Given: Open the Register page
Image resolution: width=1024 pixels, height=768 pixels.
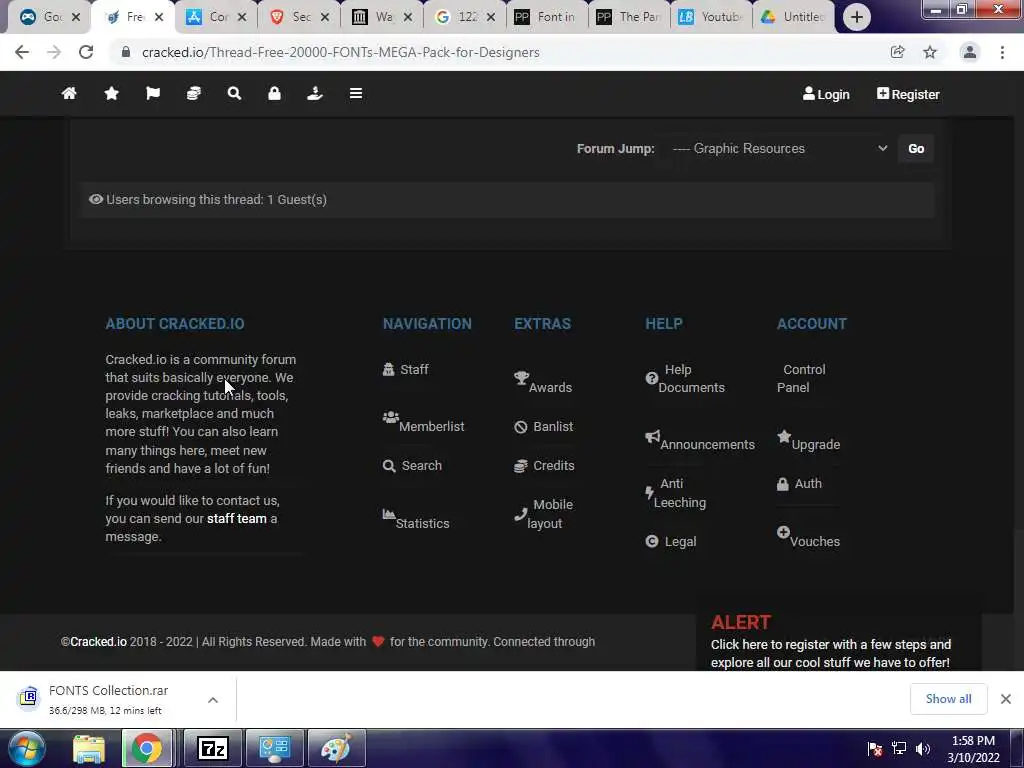Looking at the screenshot, I should click(908, 94).
